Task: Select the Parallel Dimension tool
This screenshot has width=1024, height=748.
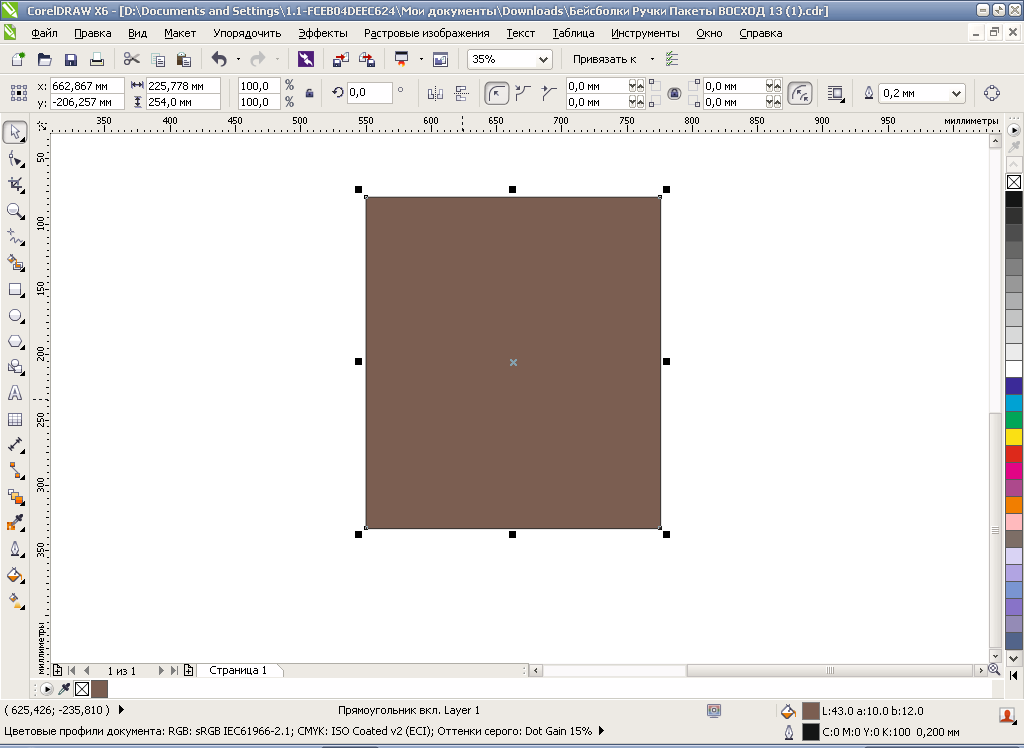Action: (x=15, y=445)
